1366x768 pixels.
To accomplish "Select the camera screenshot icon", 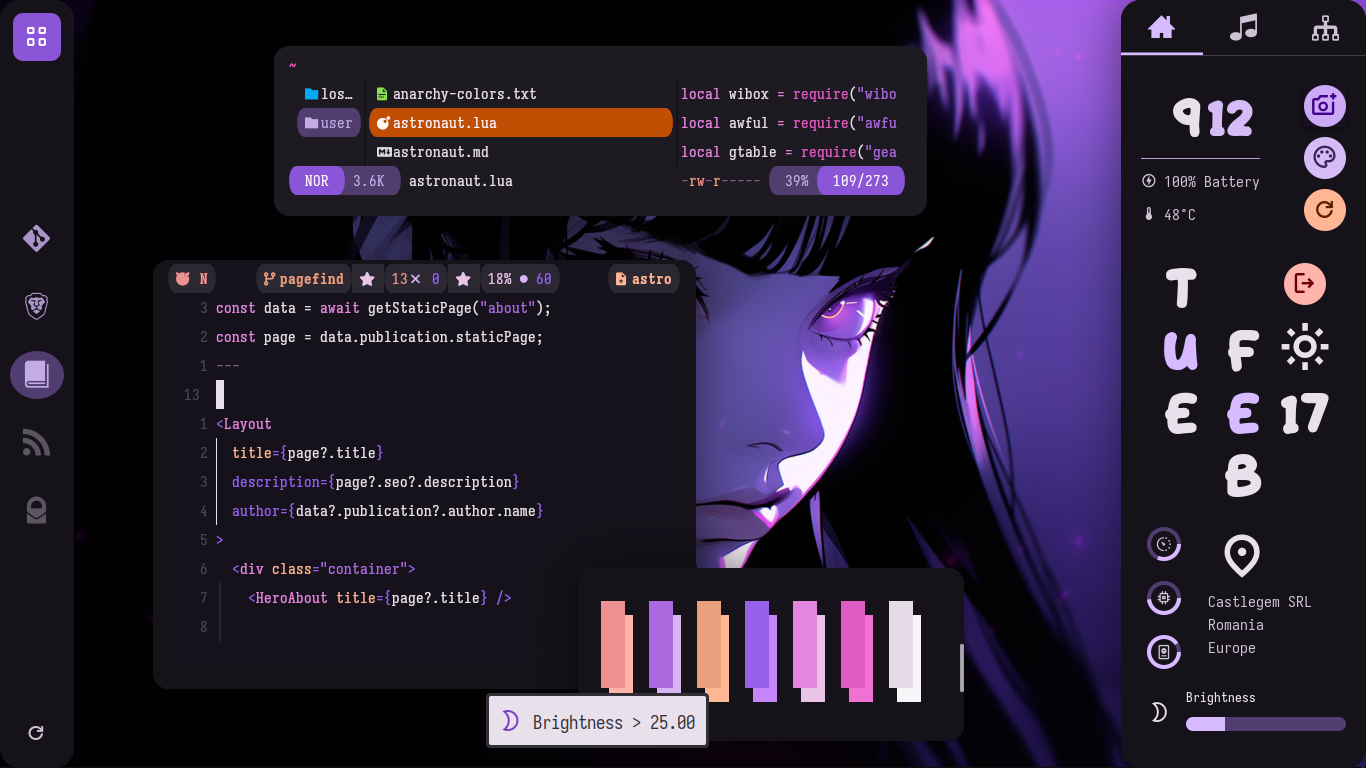I will pos(1324,106).
